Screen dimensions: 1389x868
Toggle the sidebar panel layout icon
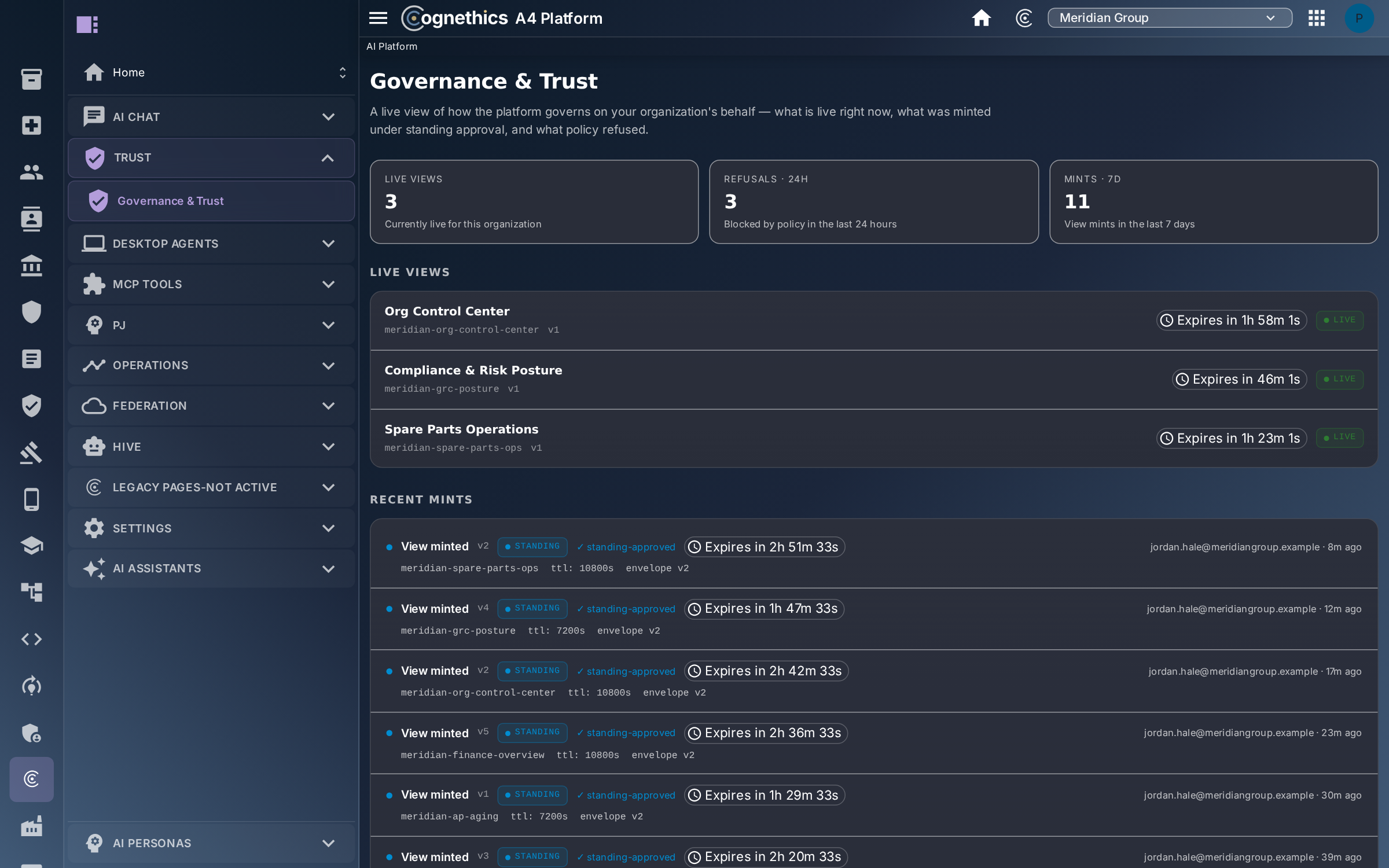[87, 24]
